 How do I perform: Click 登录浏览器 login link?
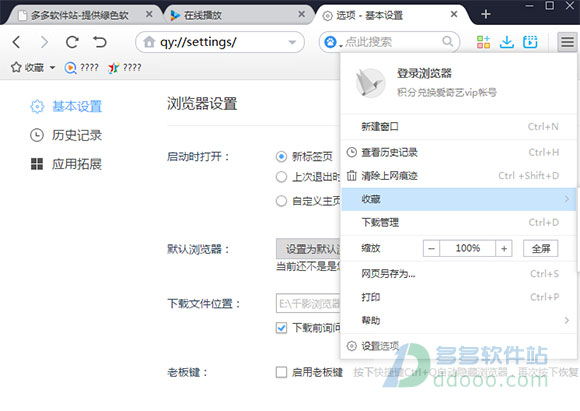coord(424,73)
